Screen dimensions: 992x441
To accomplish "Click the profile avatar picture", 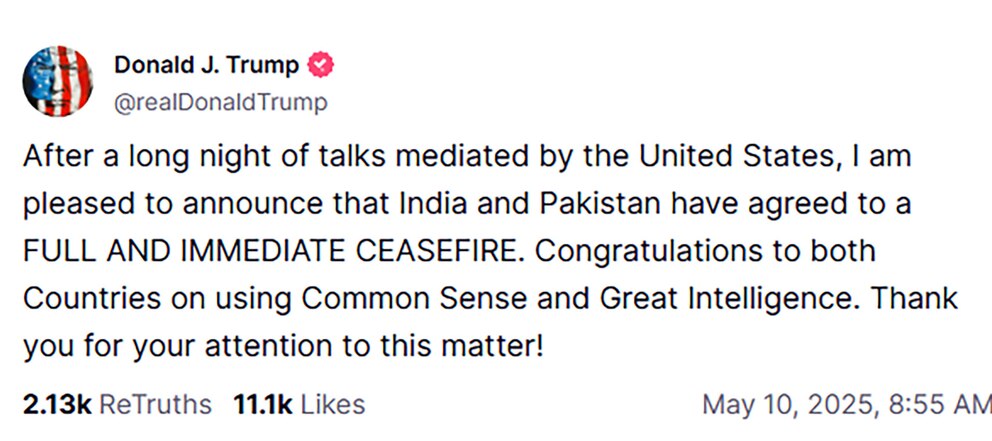I will point(56,82).
